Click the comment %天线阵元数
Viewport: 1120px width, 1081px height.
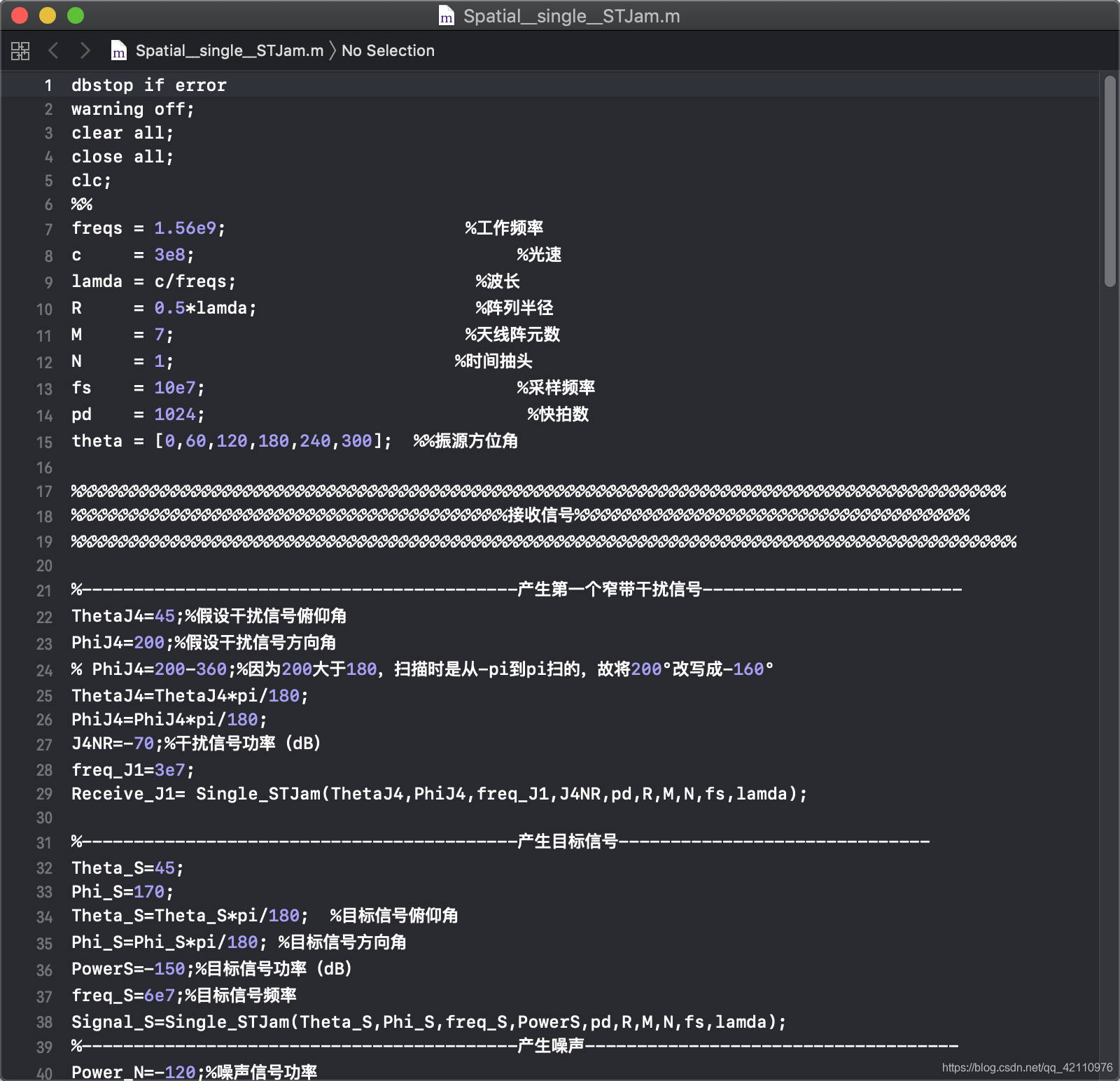(512, 335)
